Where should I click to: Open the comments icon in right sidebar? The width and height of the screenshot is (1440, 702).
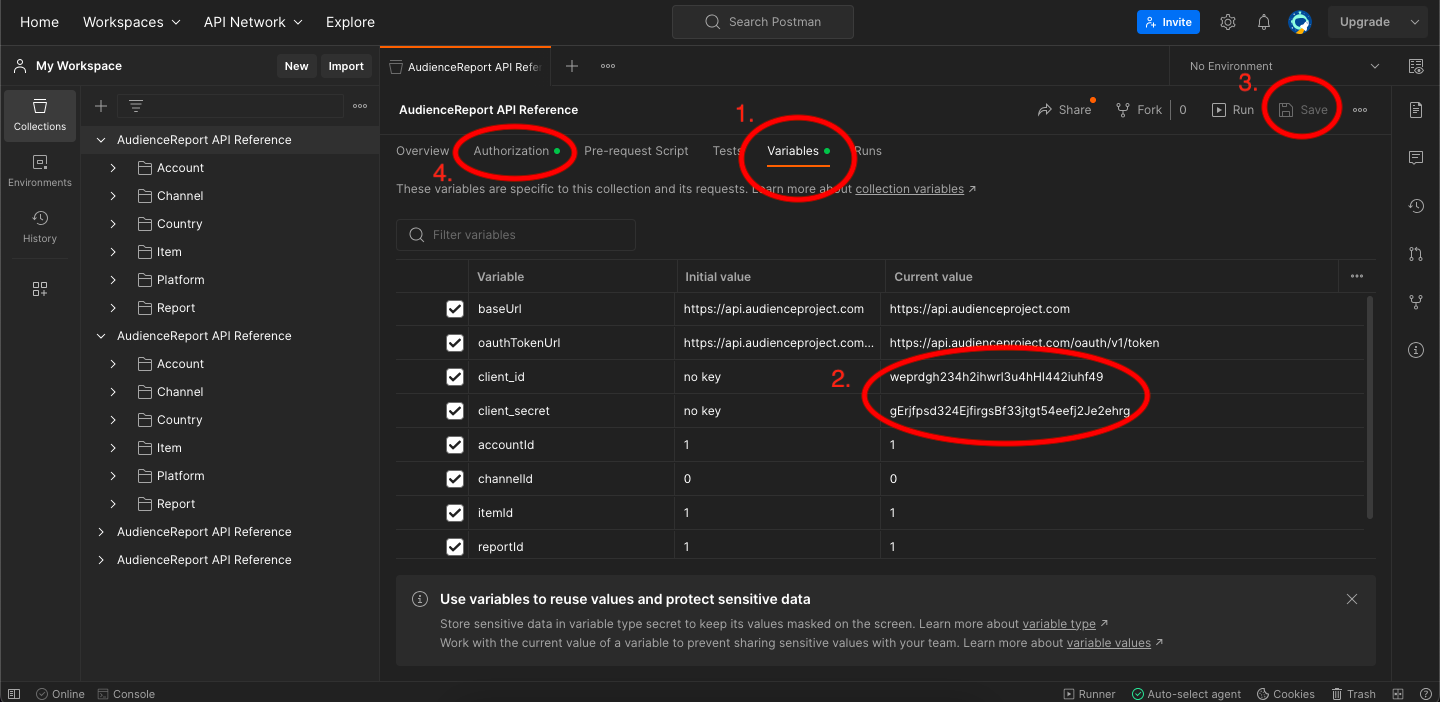[x=1416, y=158]
